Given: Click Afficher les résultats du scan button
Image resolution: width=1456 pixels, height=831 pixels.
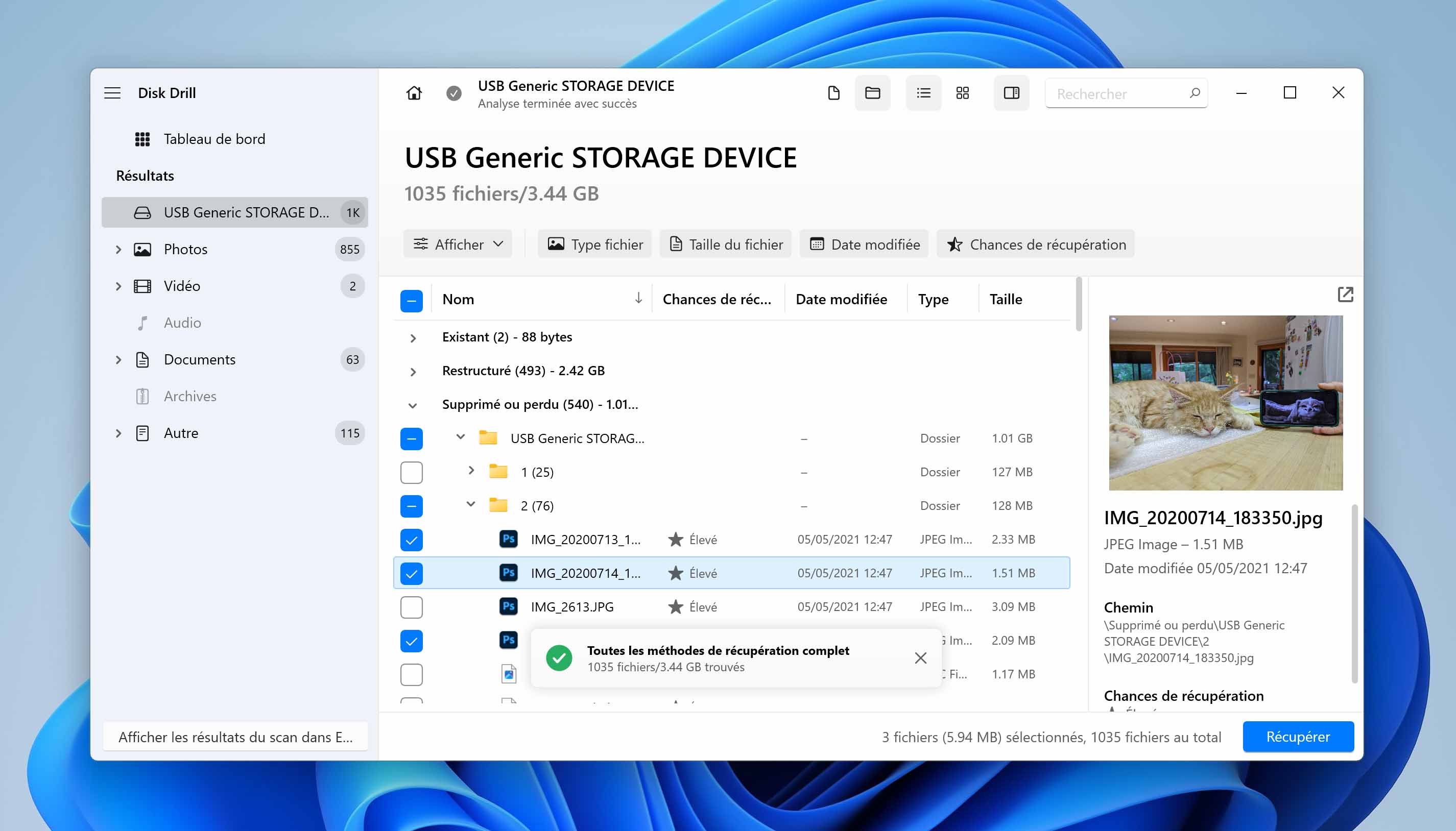Looking at the screenshot, I should click(x=235, y=737).
